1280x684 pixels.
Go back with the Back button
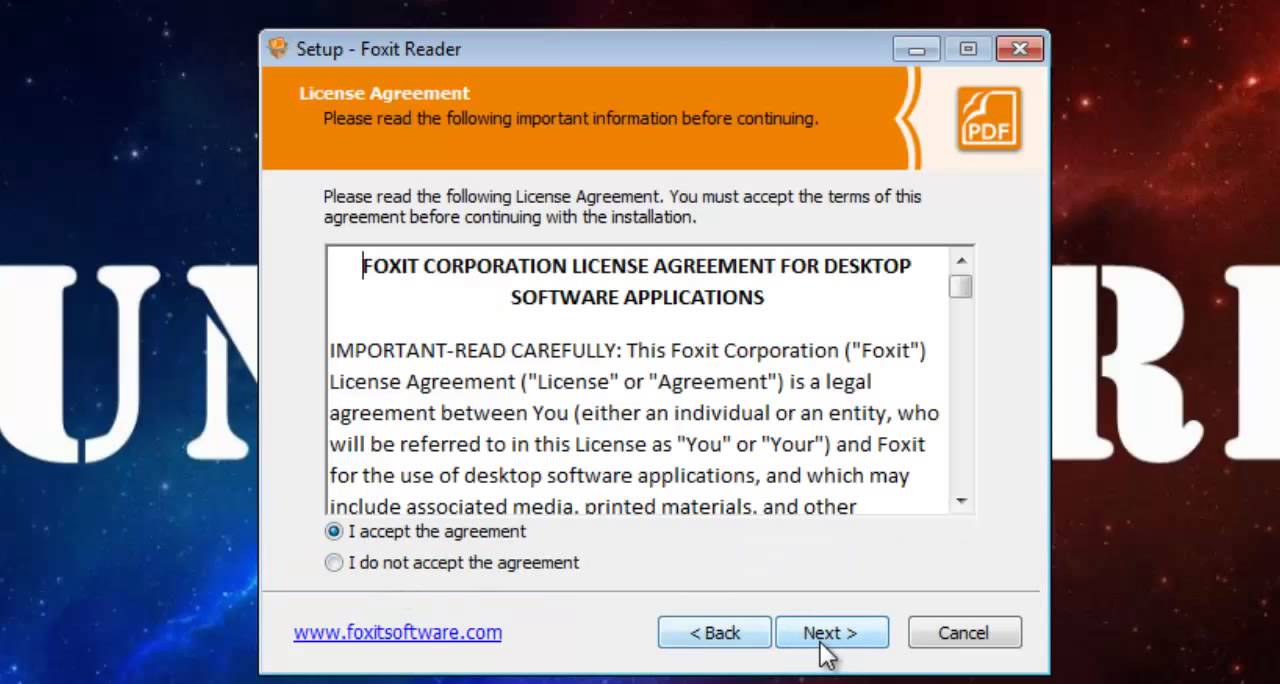pyautogui.click(x=715, y=632)
